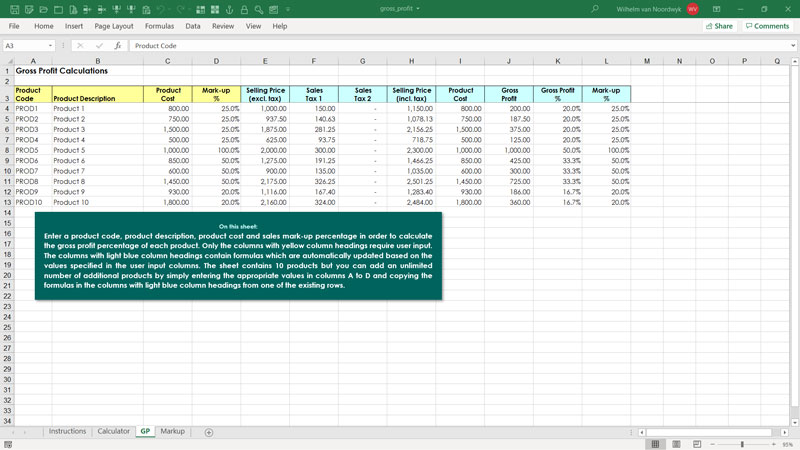
Task: Click the 2,484.00 selling price cell
Action: pos(411,202)
